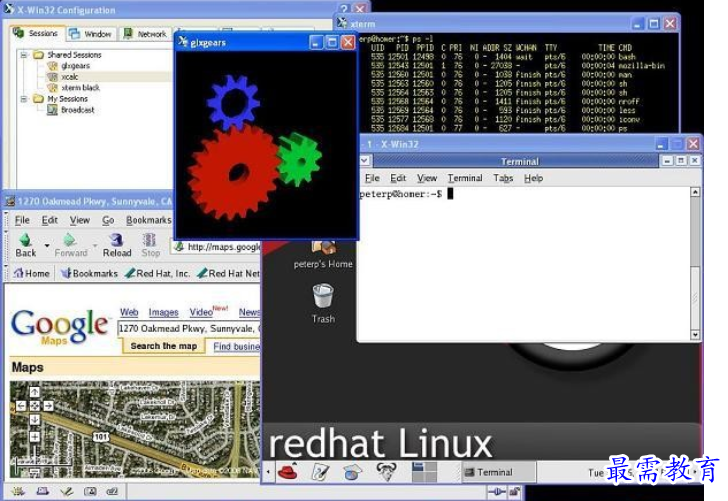This screenshot has height=501, width=728.
Task: Pan the map down with arrow control
Action: 35,420
